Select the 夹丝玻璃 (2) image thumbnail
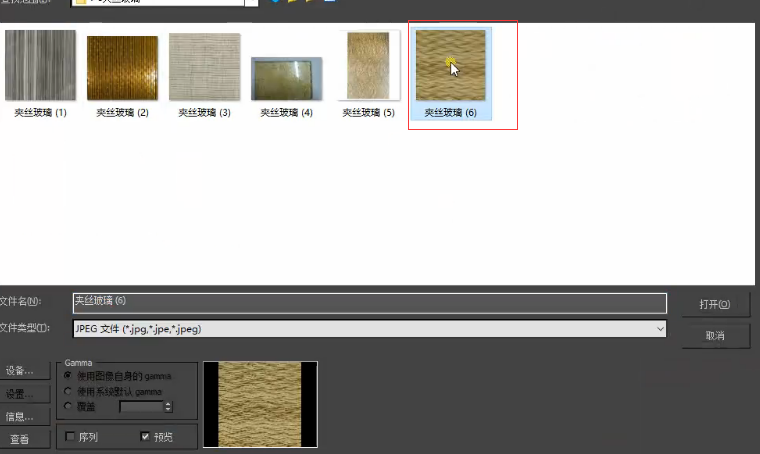 click(122, 68)
